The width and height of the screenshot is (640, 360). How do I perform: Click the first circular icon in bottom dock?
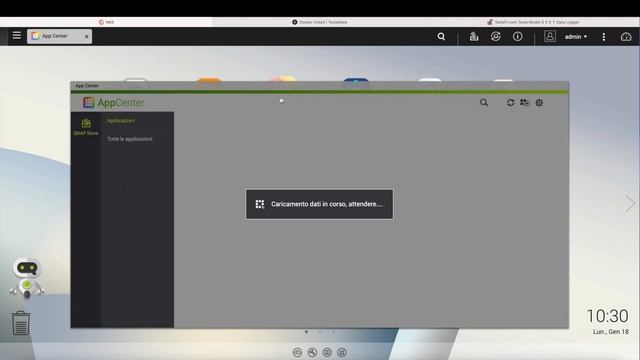(x=297, y=352)
